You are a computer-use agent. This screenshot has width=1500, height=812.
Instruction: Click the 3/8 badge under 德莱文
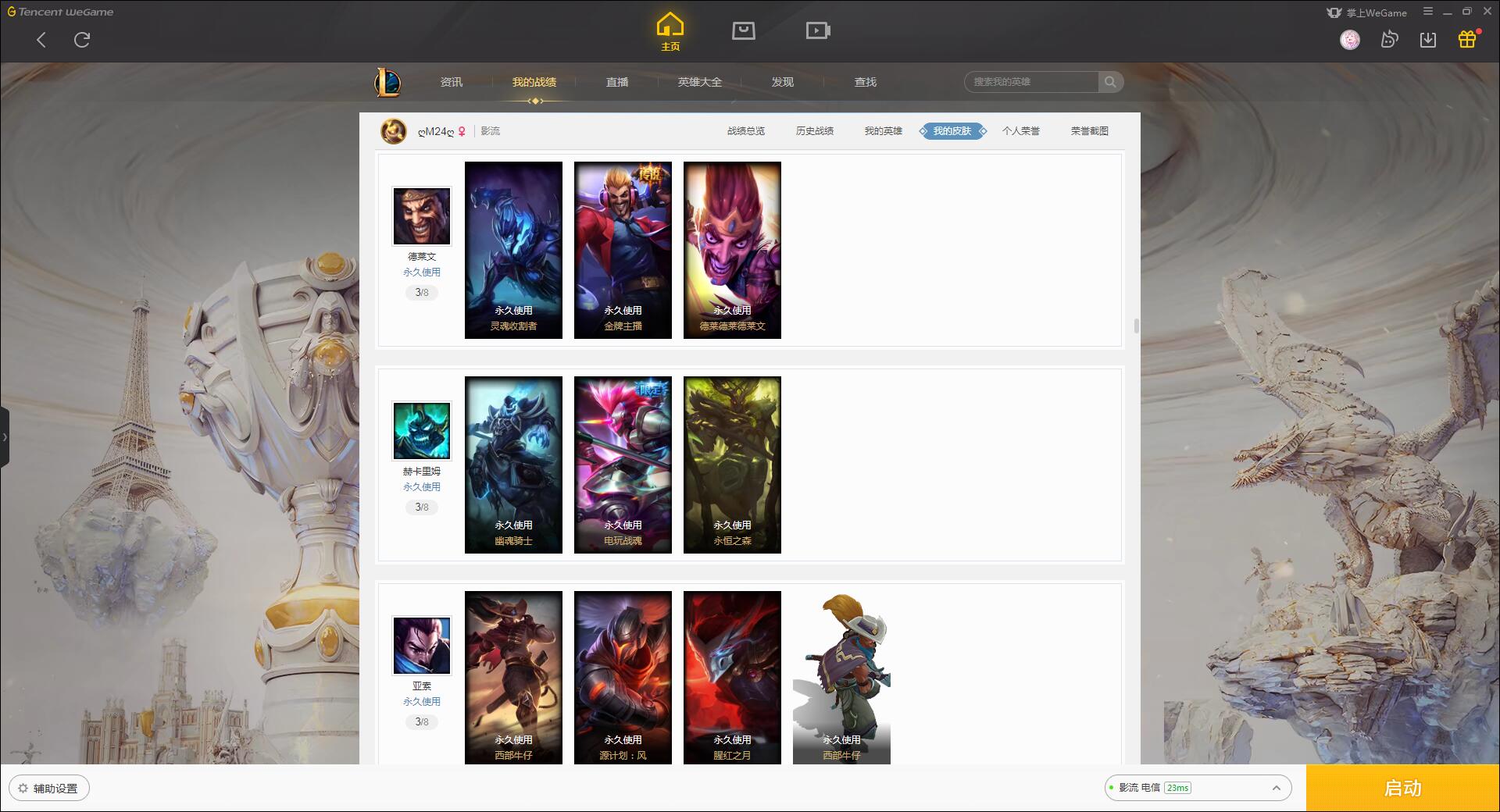[422, 293]
